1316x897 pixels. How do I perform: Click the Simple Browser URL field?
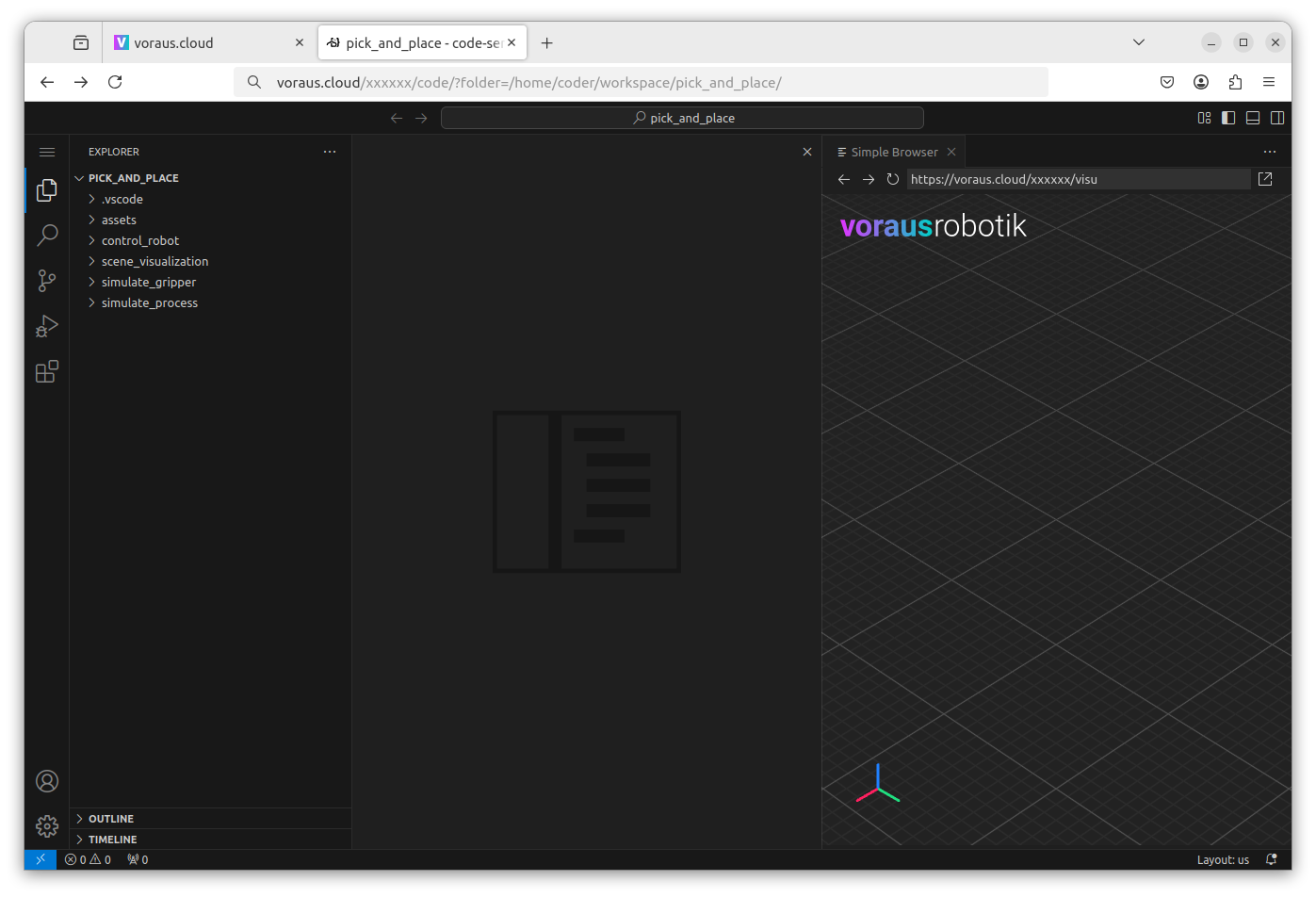(x=1079, y=179)
